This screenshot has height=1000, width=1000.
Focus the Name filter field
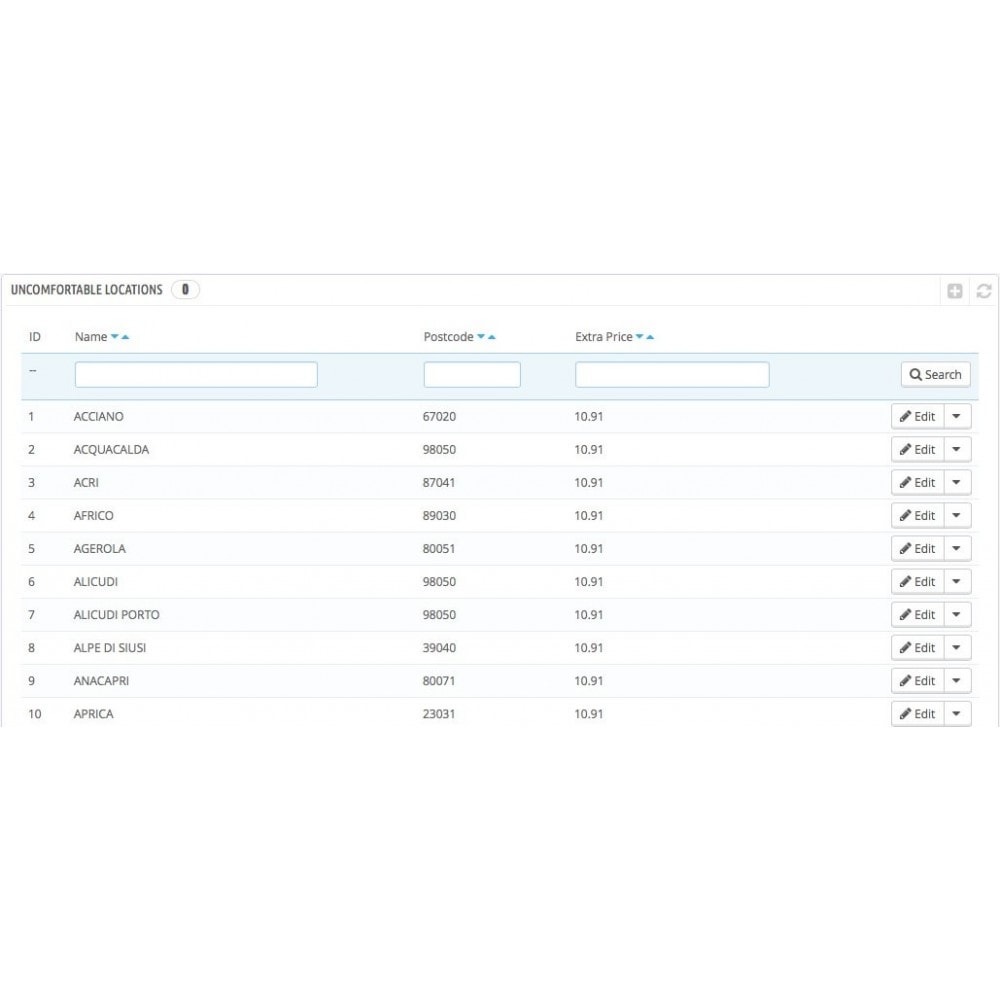[x=196, y=374]
